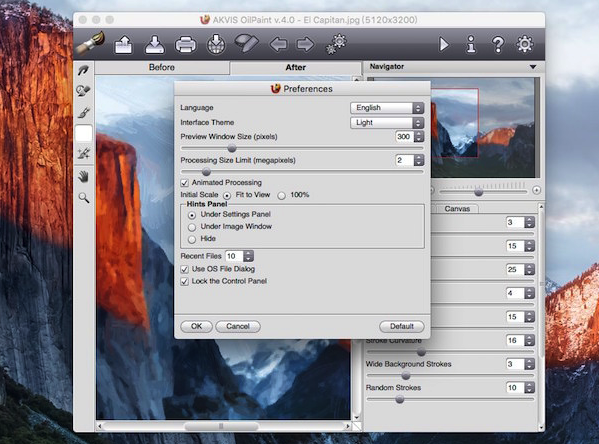The height and width of the screenshot is (444, 599).
Task: Collapse the Navigator panel arrow
Action: tap(533, 67)
